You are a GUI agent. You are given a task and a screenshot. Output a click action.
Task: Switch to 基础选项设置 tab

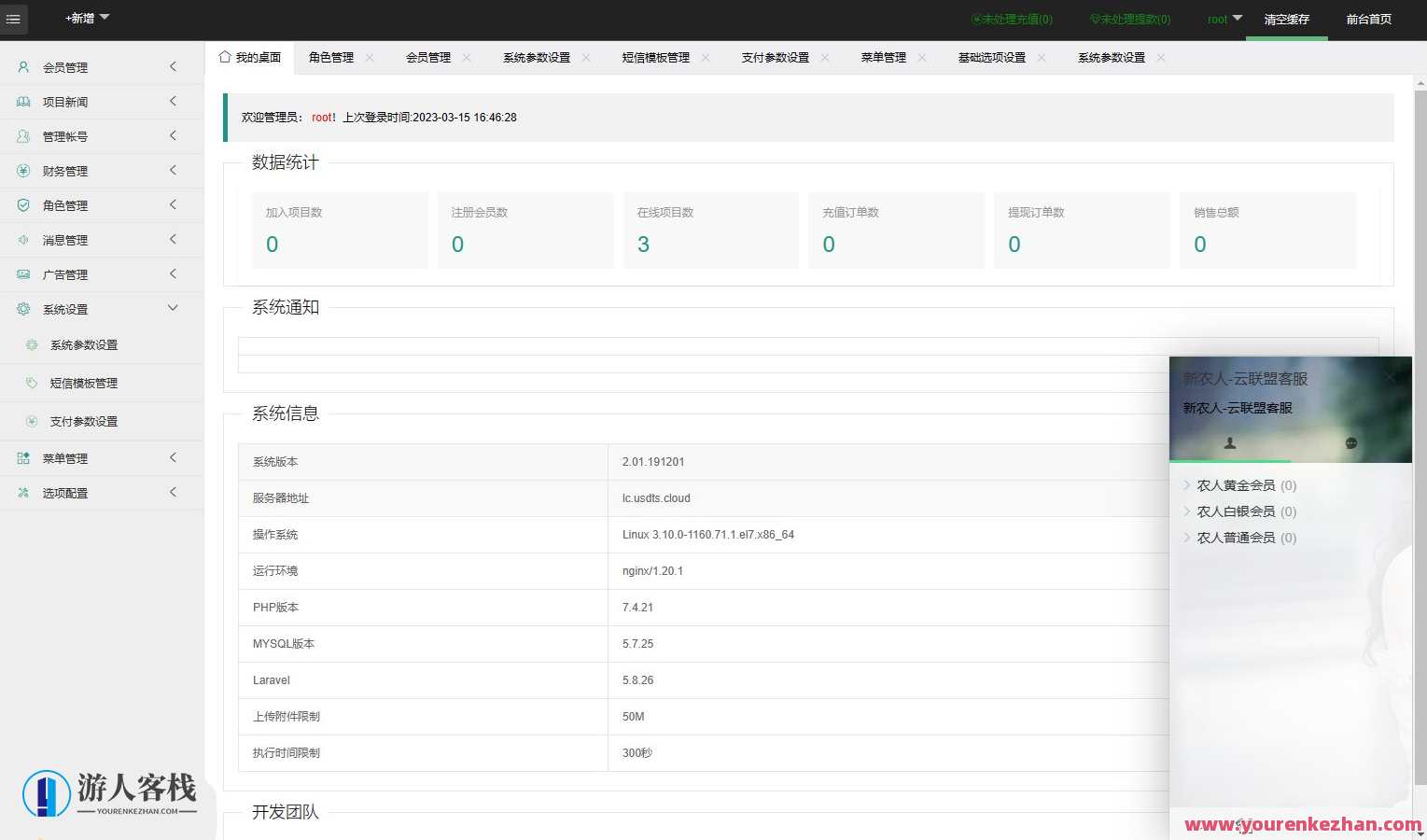pyautogui.click(x=992, y=58)
